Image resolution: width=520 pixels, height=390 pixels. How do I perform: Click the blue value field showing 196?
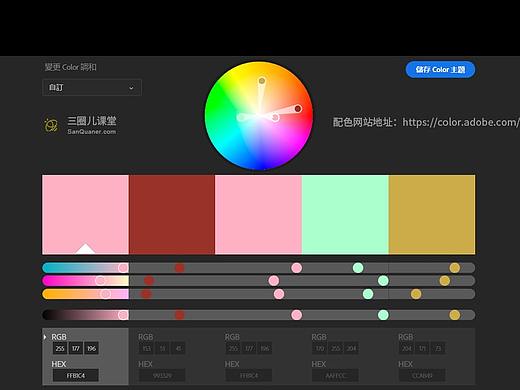[91, 348]
